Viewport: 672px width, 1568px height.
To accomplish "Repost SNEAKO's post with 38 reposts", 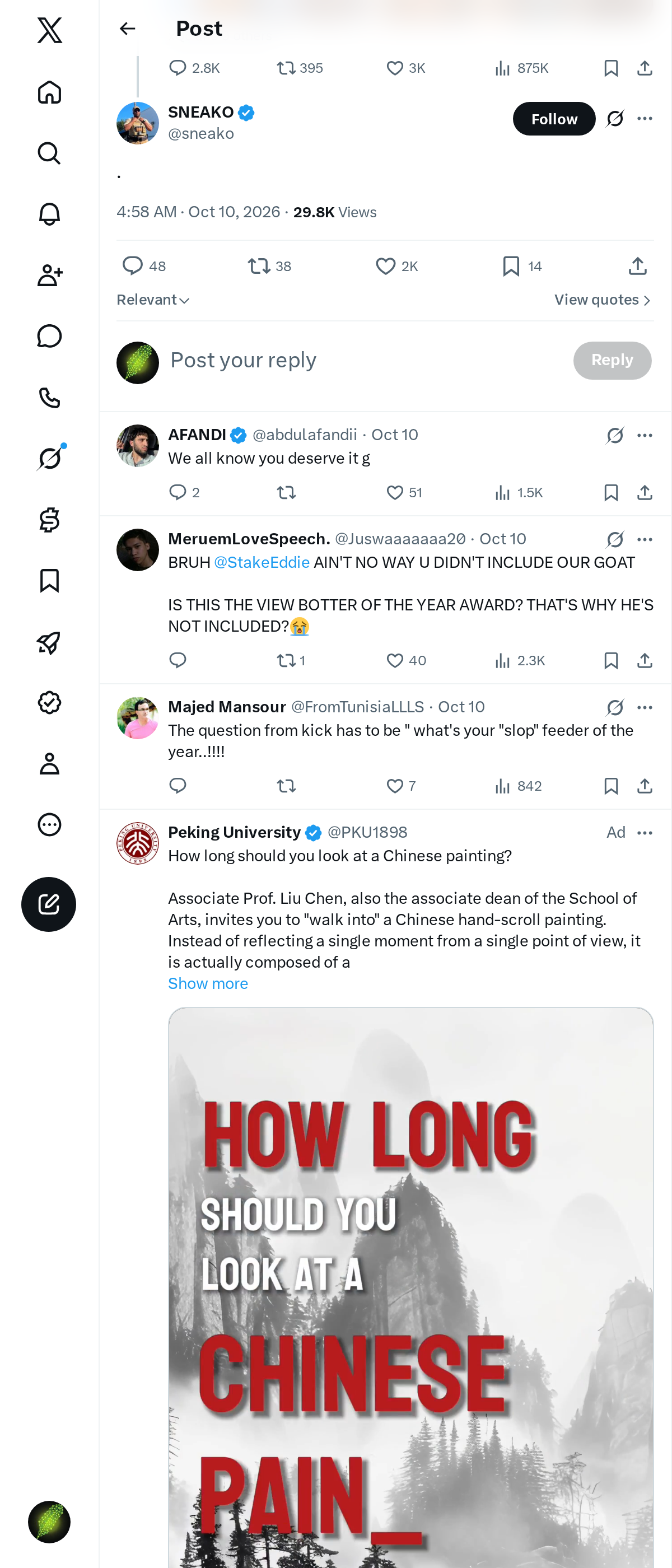I will 269,266.
